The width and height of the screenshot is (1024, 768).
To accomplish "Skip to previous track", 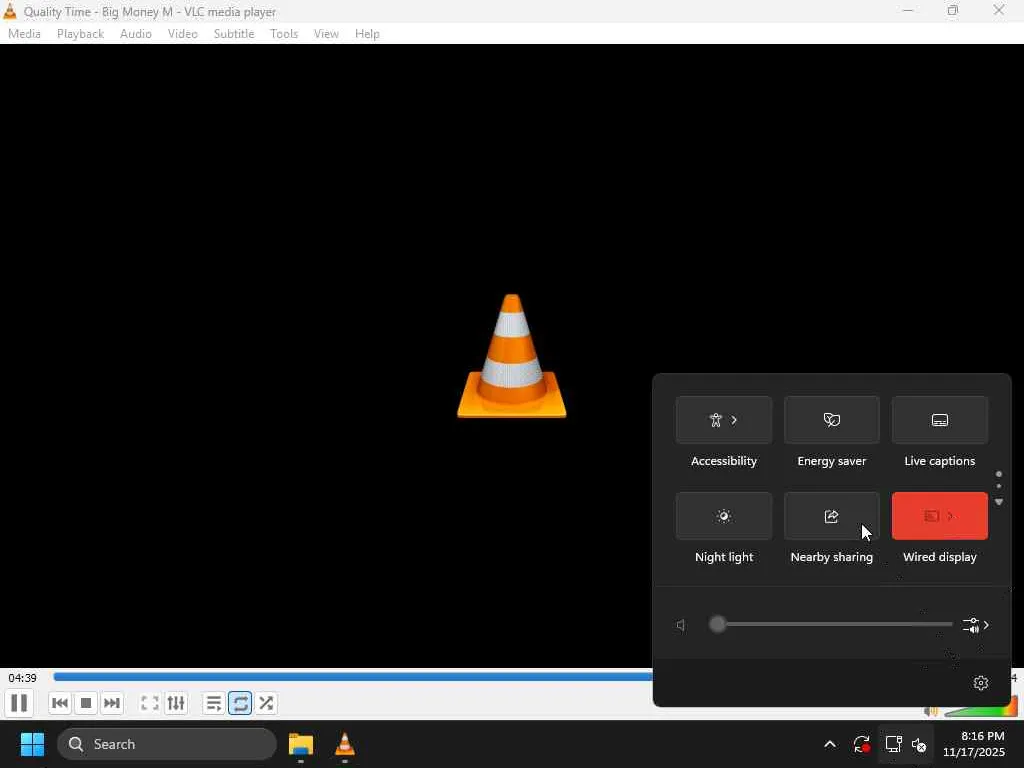I will click(x=59, y=703).
